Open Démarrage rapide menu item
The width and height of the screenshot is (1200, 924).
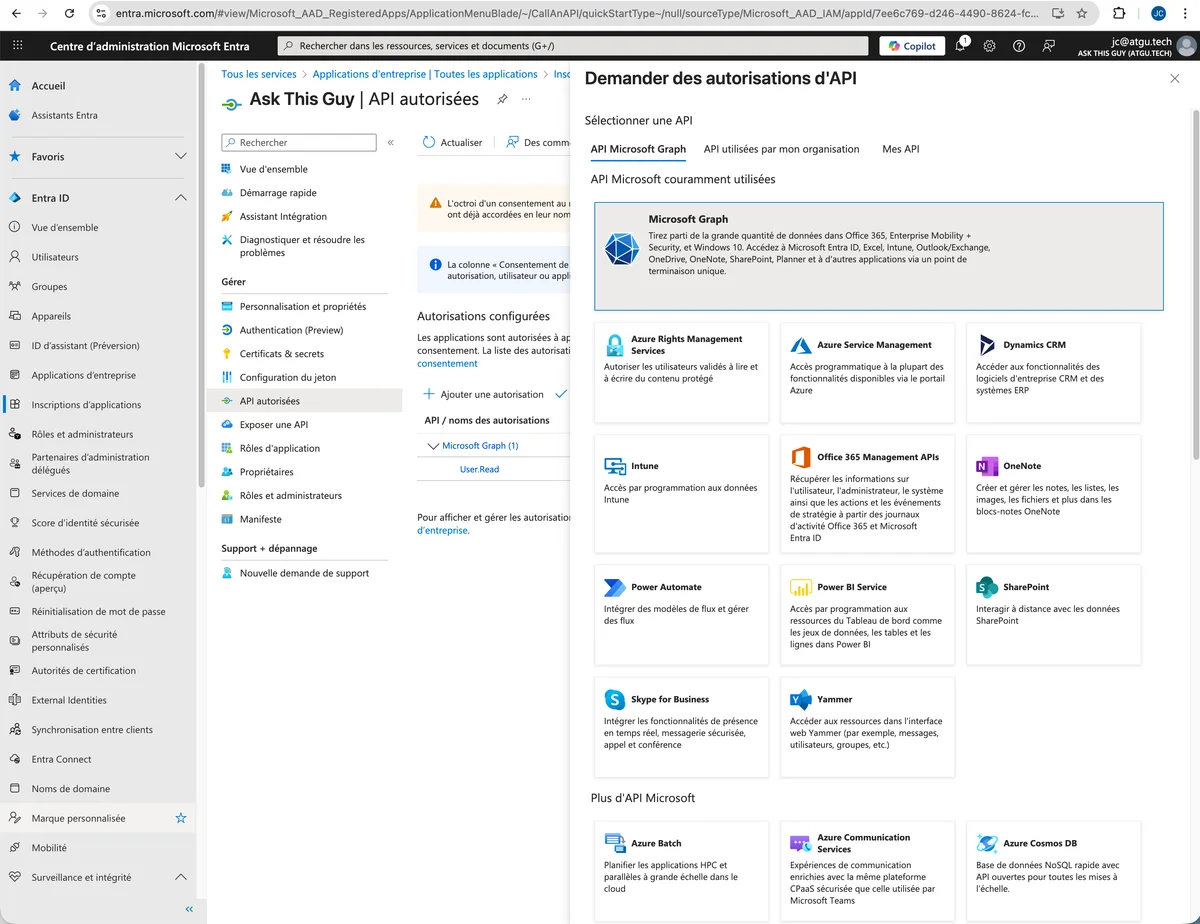click(278, 193)
